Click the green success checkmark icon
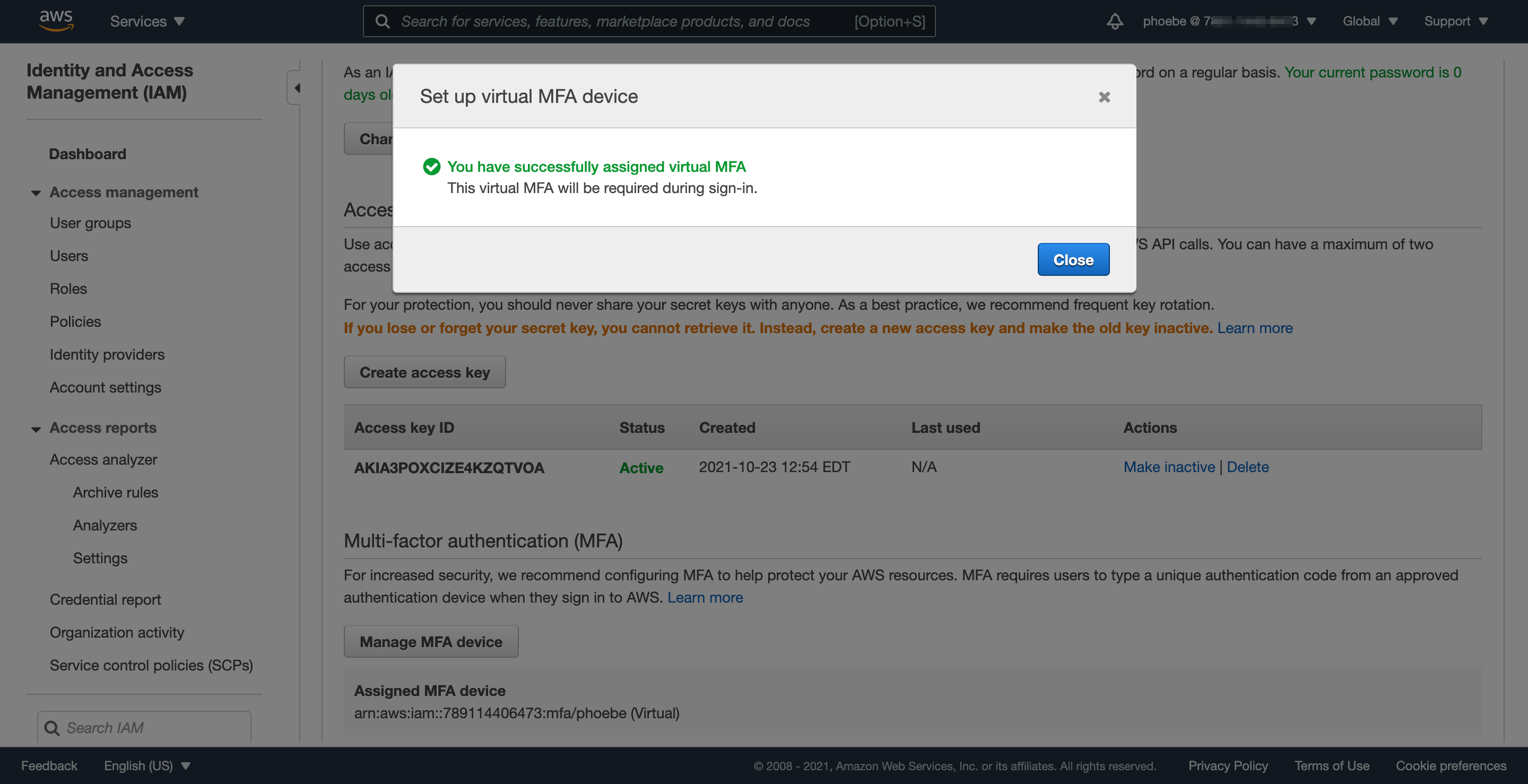Image resolution: width=1528 pixels, height=784 pixels. [431, 167]
